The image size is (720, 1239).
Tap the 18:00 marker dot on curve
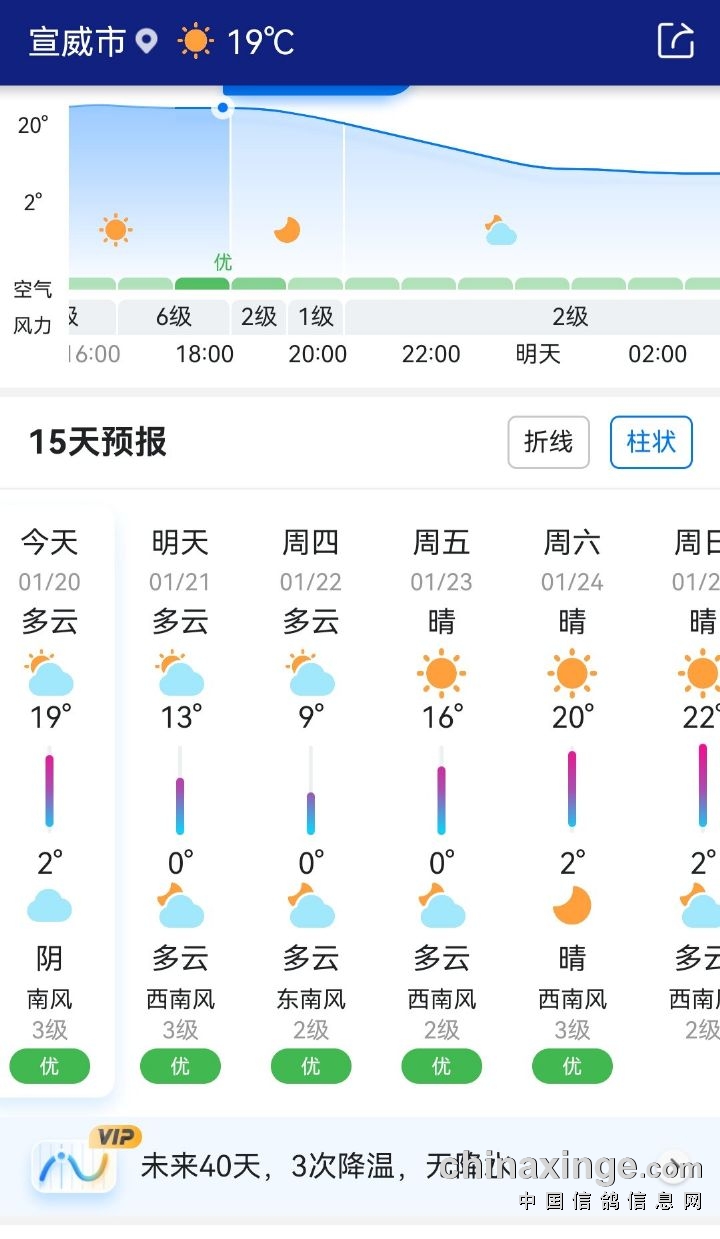tap(223, 108)
